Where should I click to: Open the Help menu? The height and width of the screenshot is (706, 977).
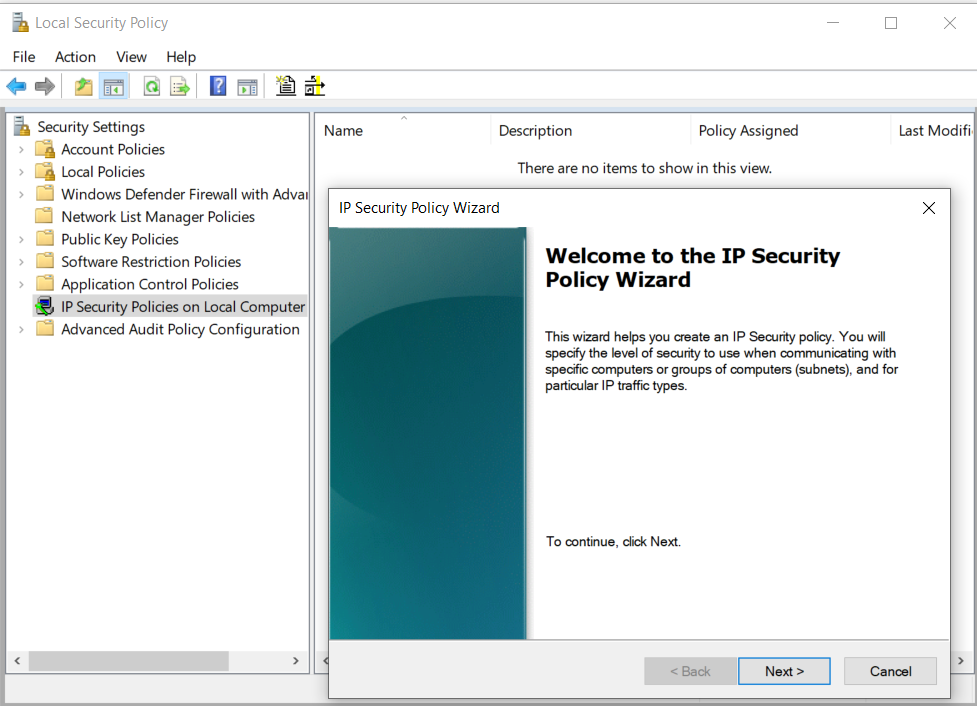click(x=181, y=57)
